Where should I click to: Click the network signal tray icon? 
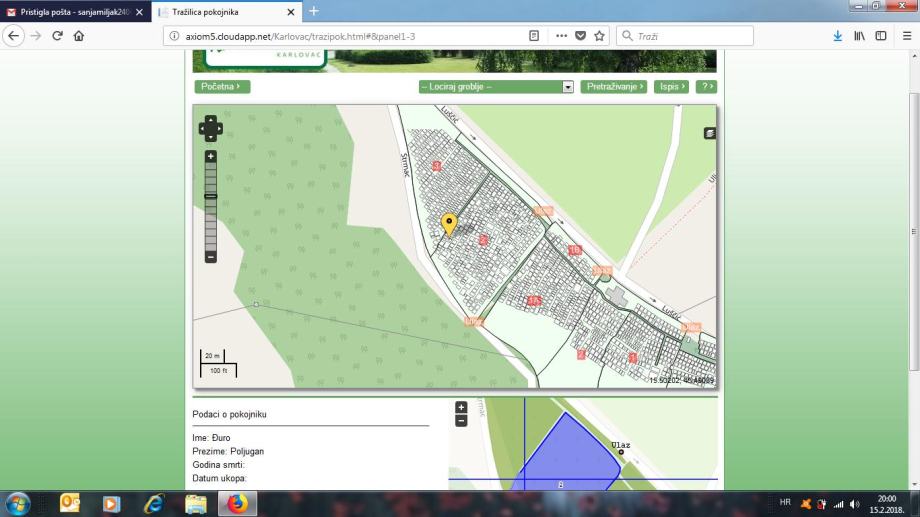coord(838,504)
